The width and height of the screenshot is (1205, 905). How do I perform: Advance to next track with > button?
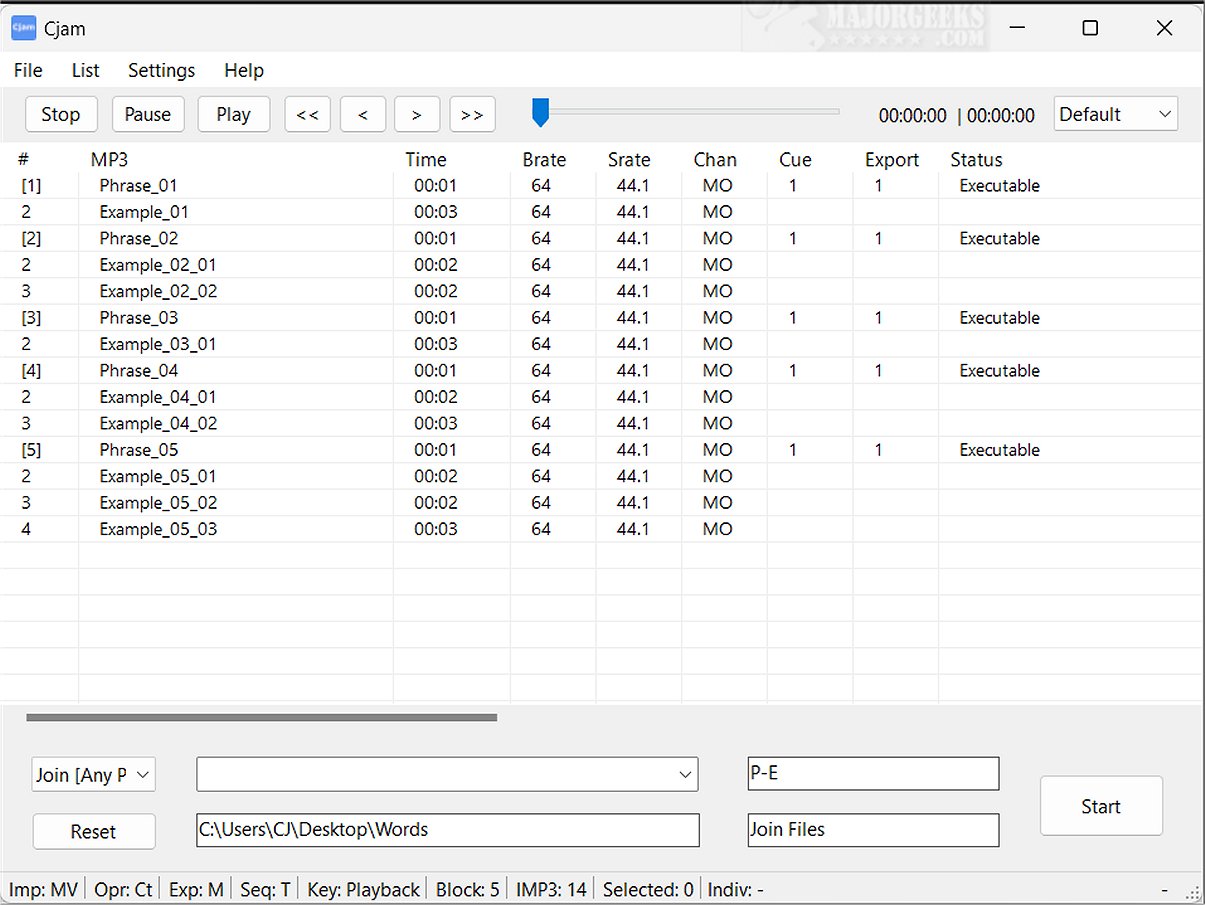(x=417, y=114)
